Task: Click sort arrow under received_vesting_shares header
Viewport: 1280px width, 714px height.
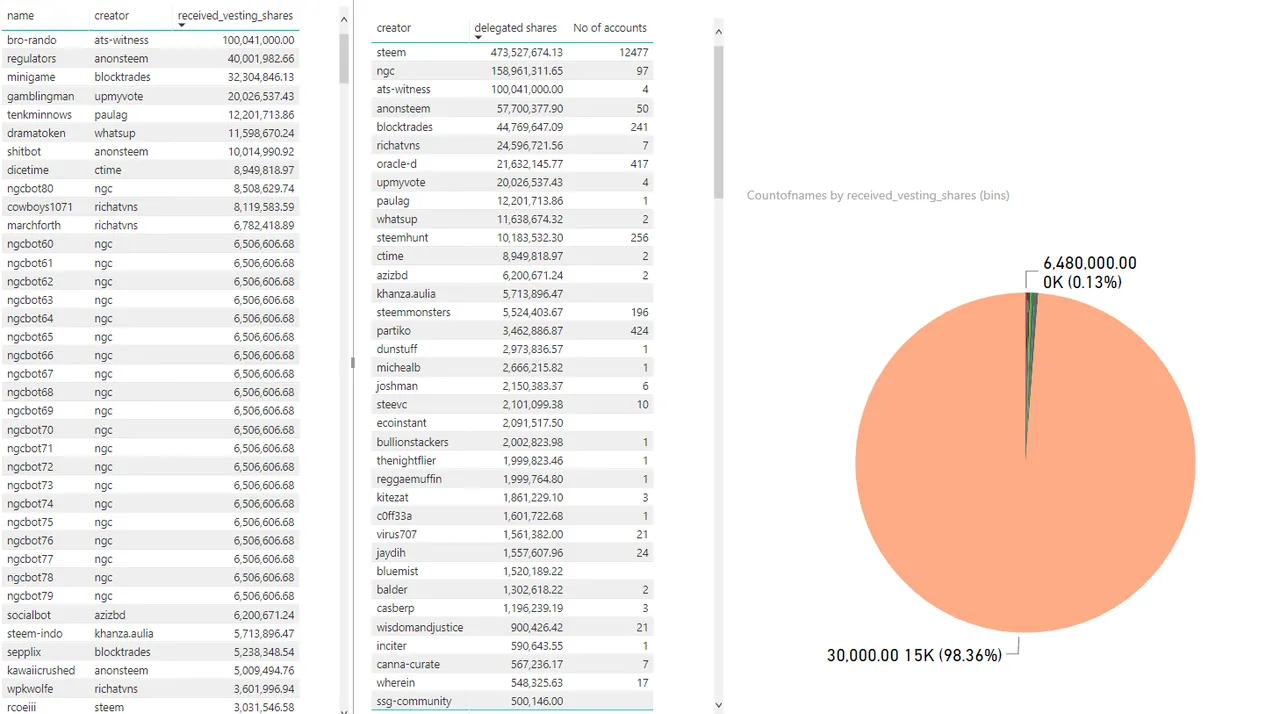Action: 182,25
